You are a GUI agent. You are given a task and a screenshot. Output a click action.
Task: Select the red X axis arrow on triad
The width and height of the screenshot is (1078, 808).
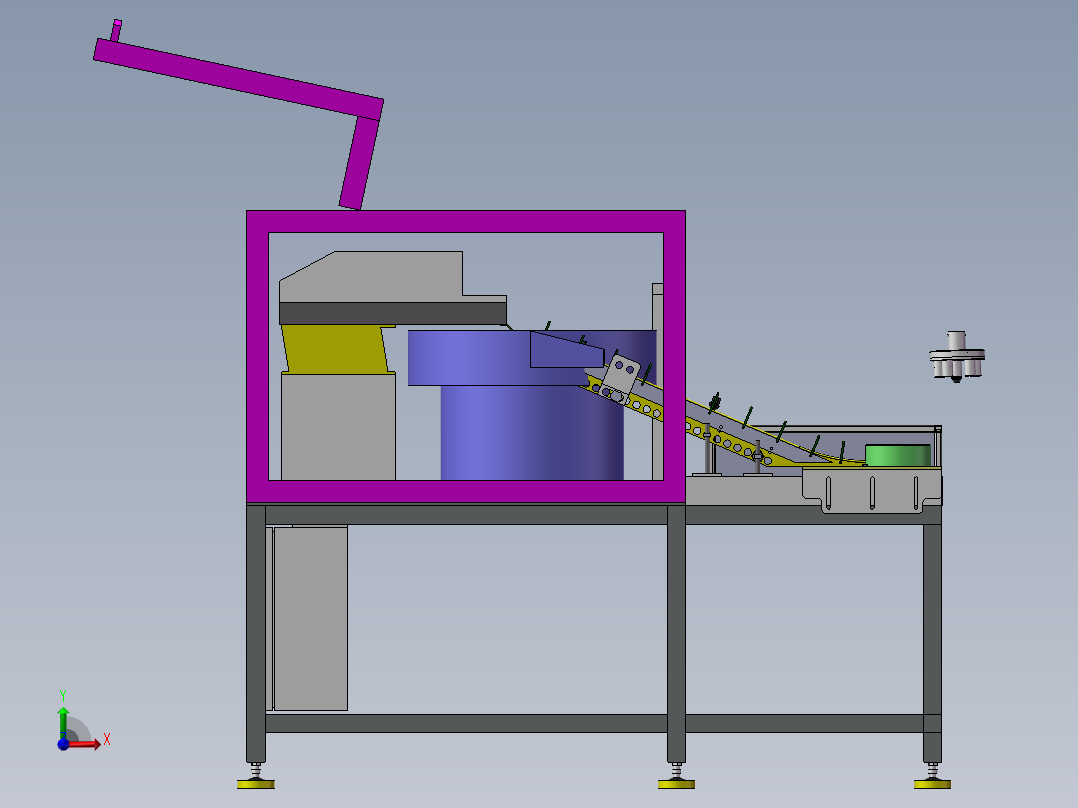pos(86,744)
